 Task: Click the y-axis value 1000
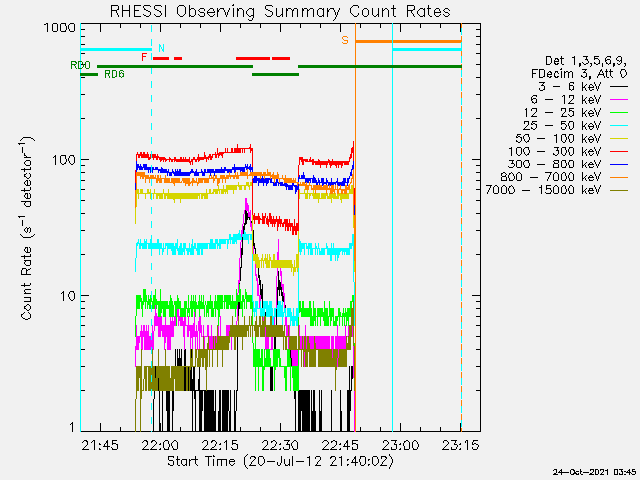pos(60,28)
